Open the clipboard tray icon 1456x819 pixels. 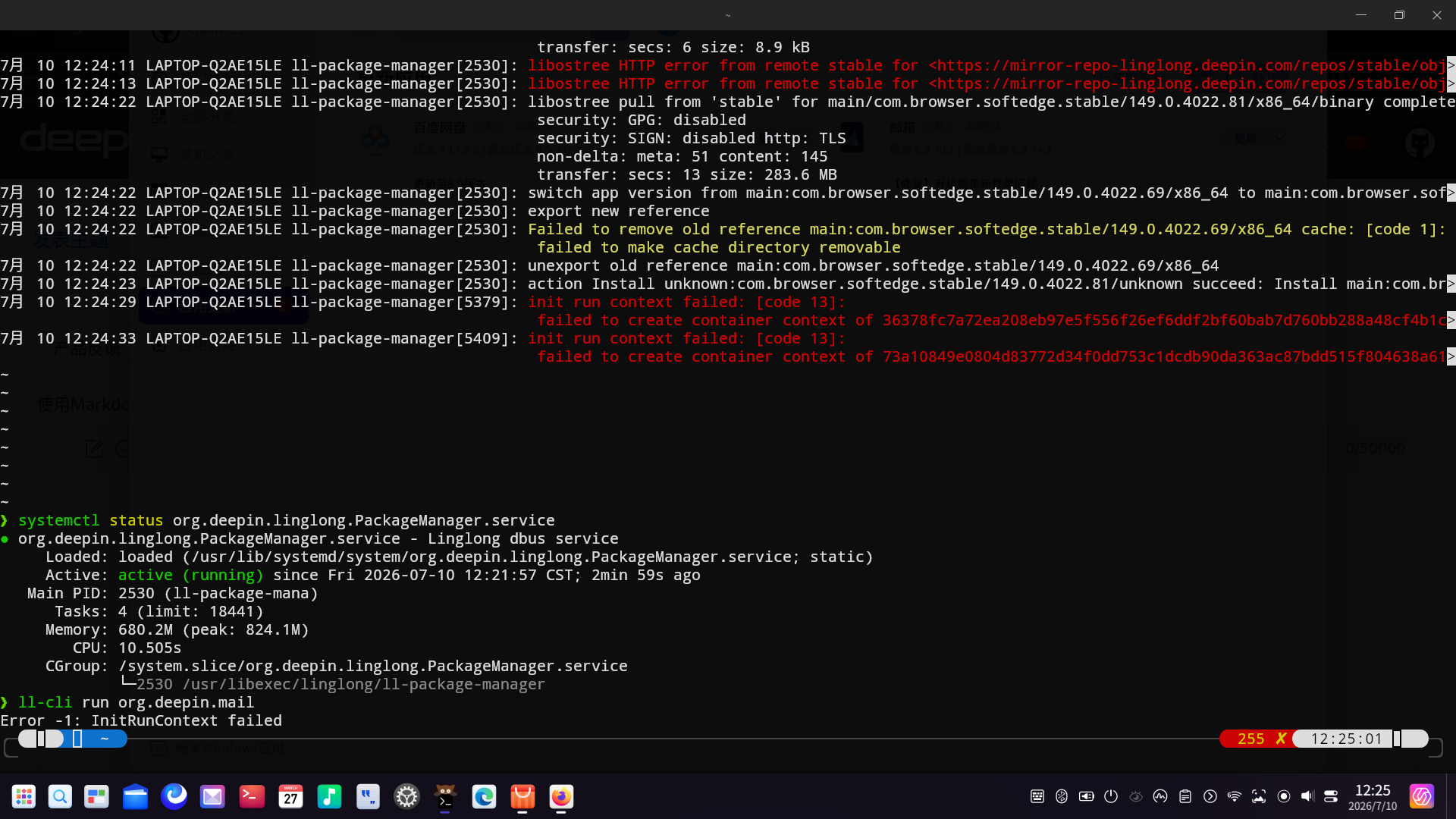point(1185,796)
